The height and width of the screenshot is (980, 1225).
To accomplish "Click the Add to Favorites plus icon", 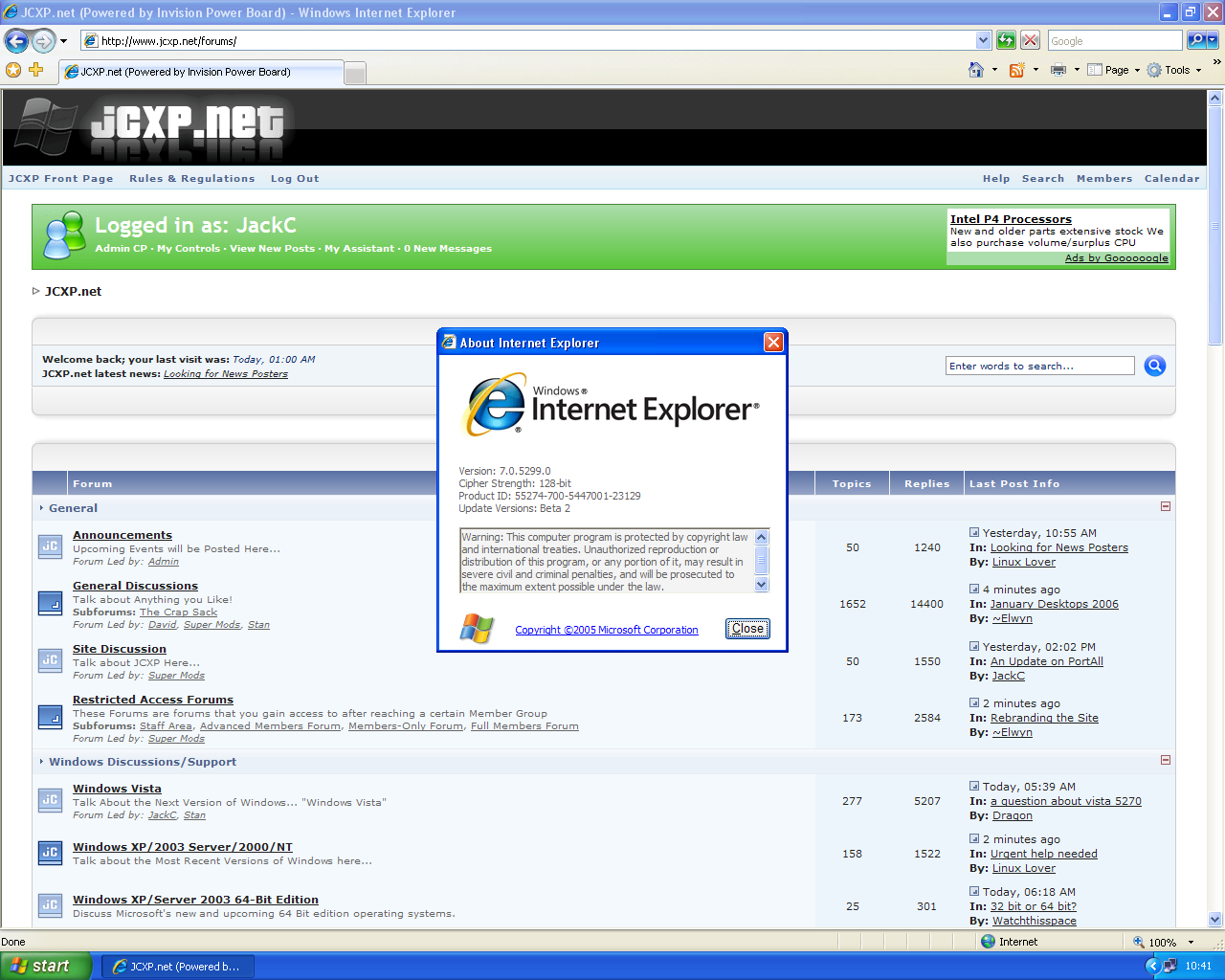I will (x=36, y=70).
